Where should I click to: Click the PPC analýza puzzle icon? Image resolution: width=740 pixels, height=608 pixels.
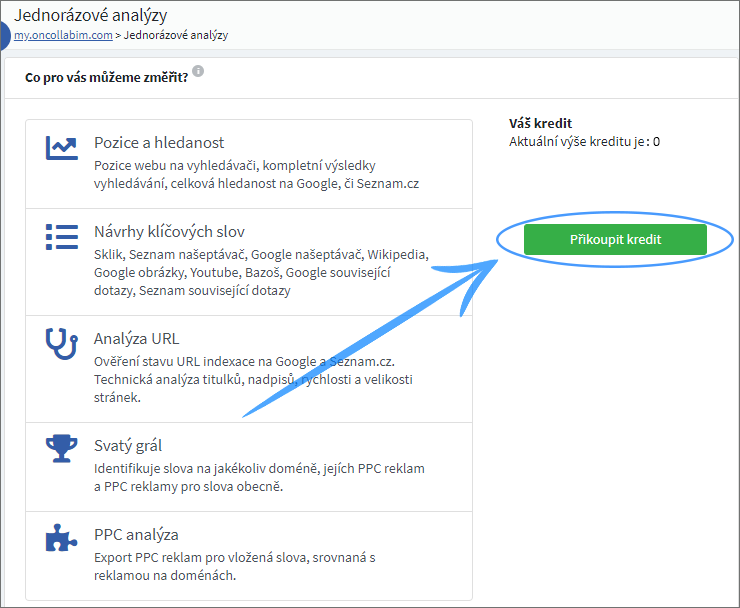click(62, 538)
